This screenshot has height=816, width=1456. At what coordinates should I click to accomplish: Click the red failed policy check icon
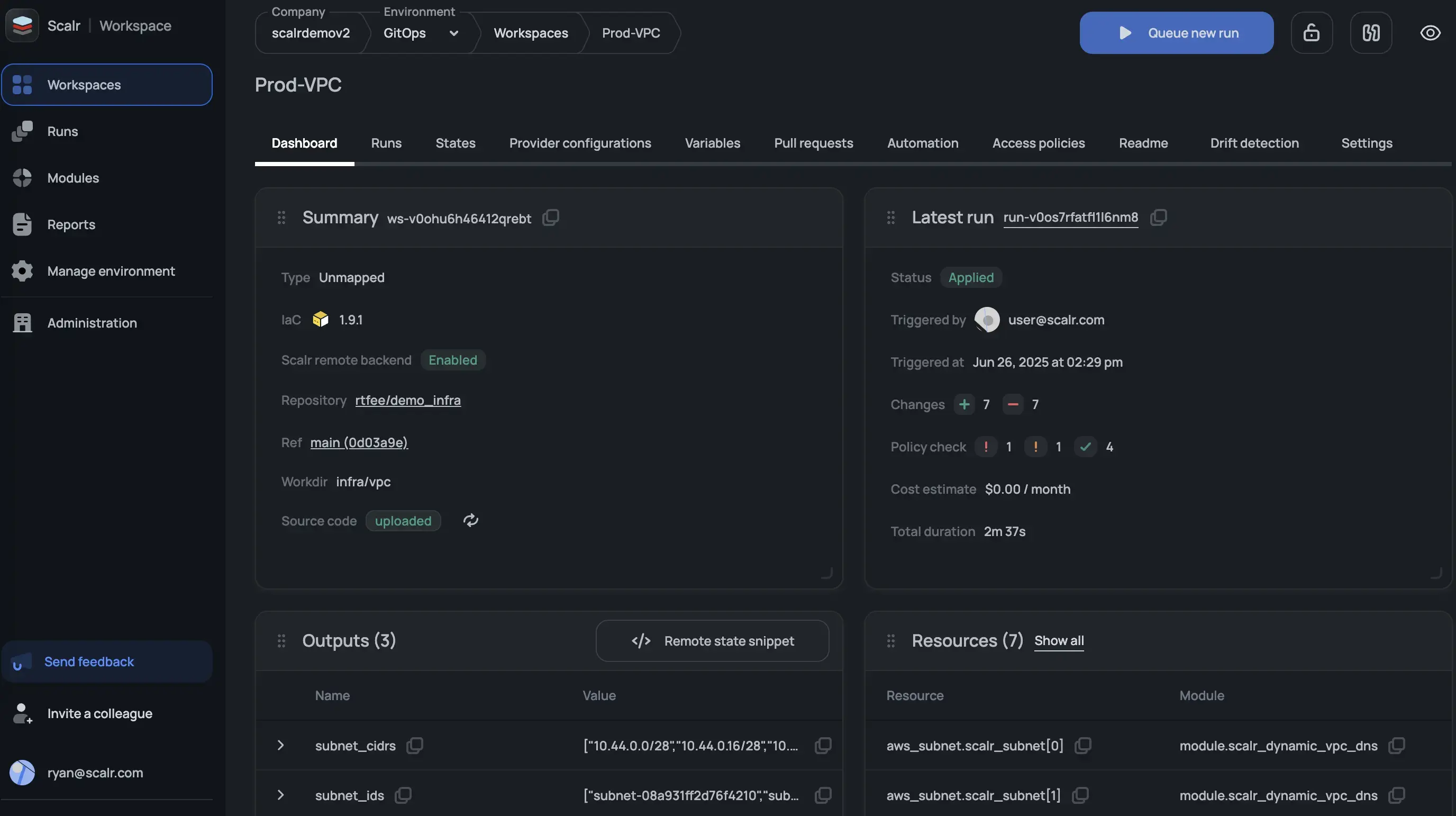986,447
